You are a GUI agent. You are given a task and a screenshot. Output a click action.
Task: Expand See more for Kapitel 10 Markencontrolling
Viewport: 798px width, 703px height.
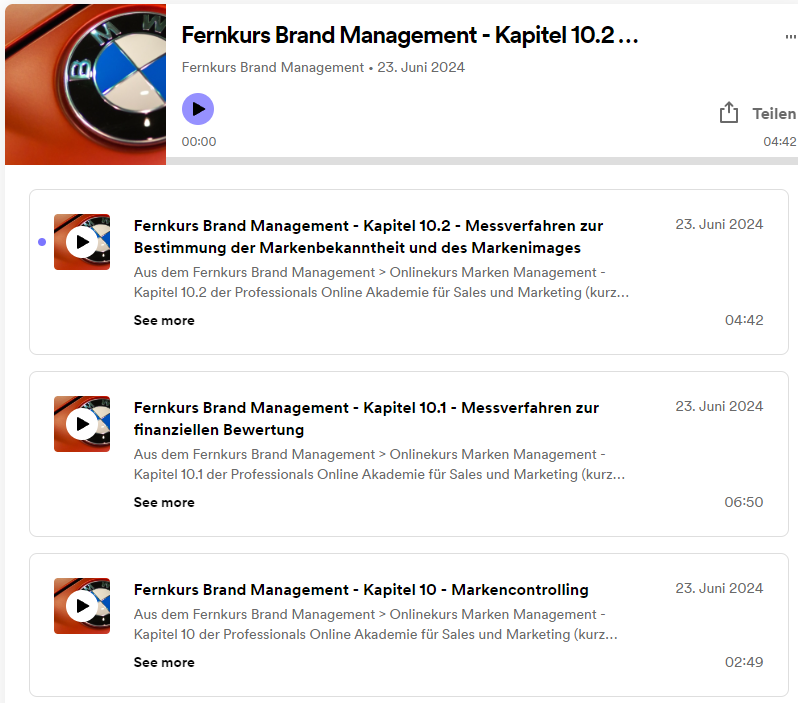point(164,663)
